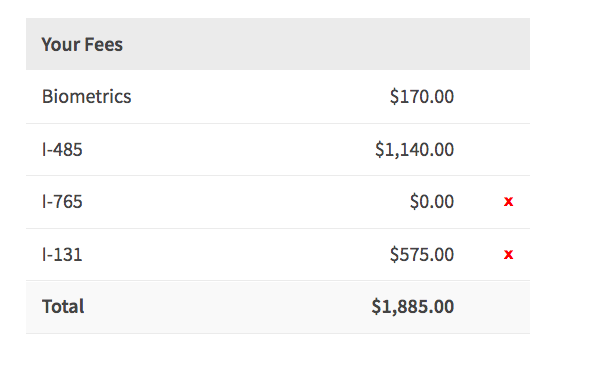Select the I-485 row label

(62, 149)
